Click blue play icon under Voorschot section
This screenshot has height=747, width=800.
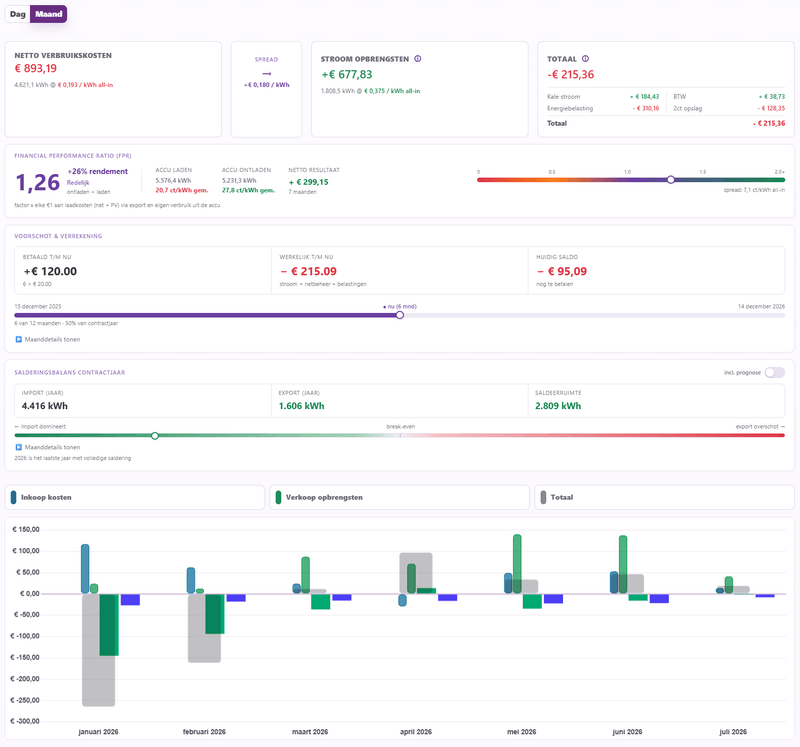[x=18, y=339]
